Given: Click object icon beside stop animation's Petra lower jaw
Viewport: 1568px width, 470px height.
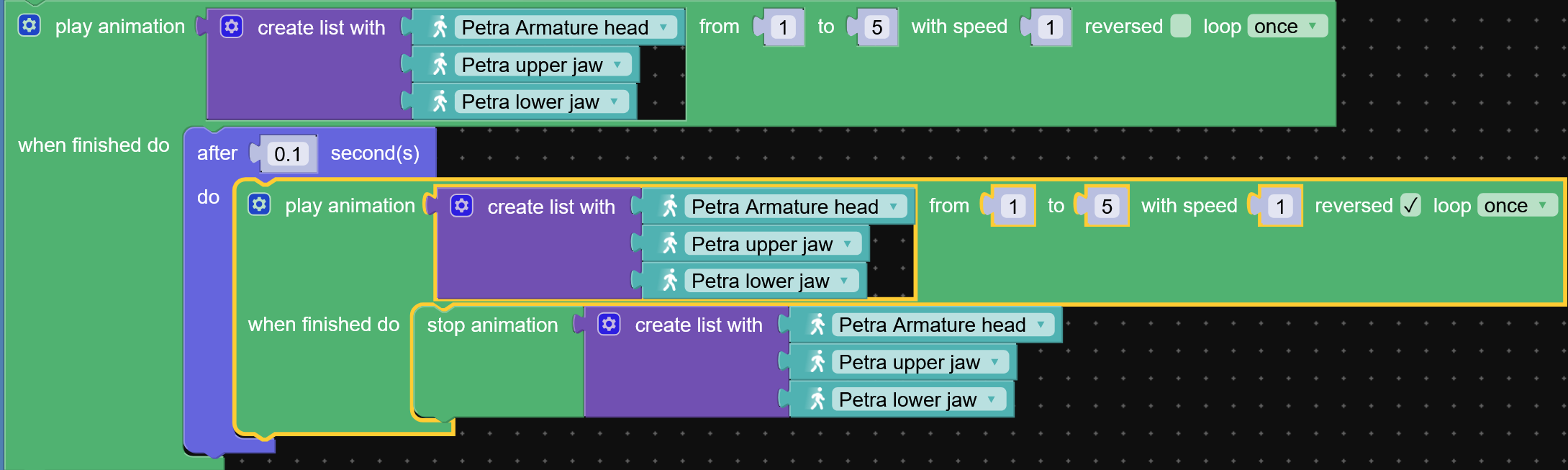Looking at the screenshot, I should pos(817,399).
